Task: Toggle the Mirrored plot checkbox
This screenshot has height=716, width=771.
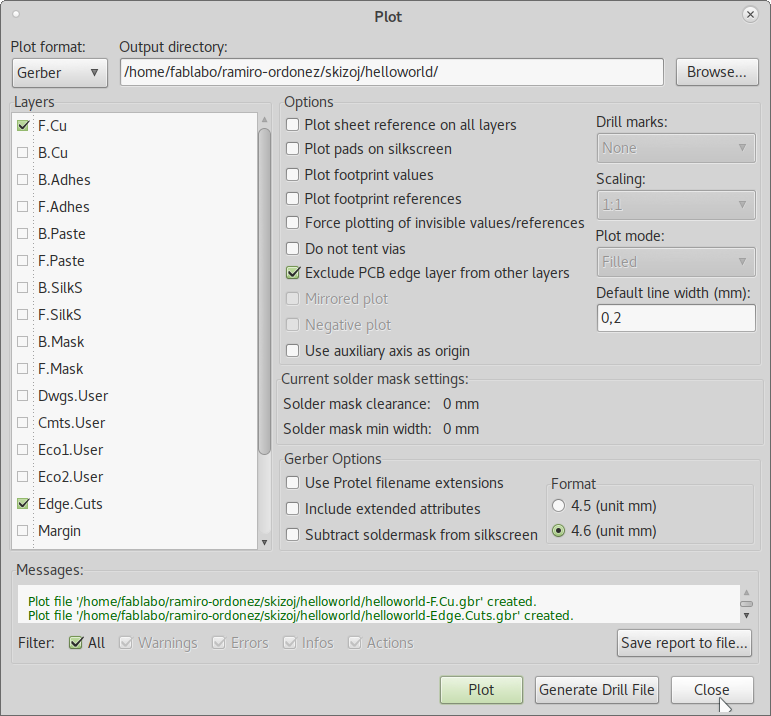Action: (293, 298)
